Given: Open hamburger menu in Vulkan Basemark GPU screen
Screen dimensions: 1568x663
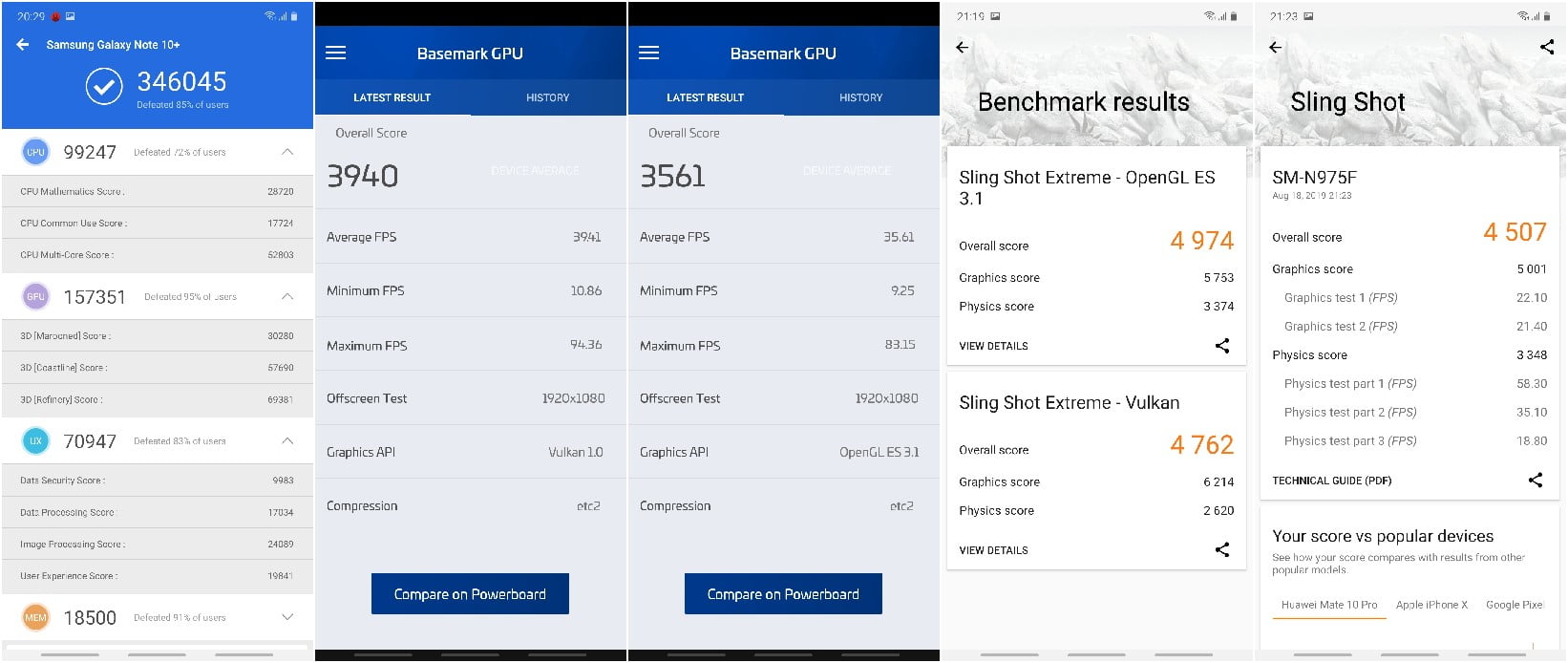Looking at the screenshot, I should 336,53.
